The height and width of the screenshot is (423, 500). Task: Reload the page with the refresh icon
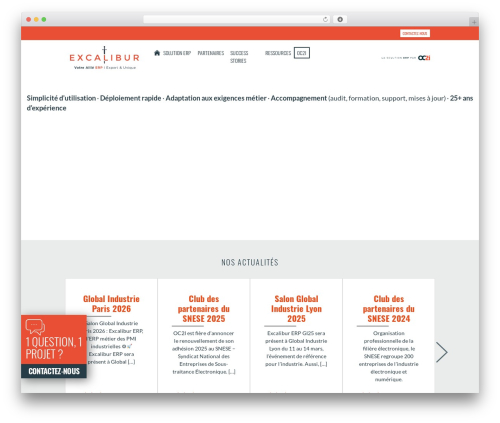(x=325, y=19)
